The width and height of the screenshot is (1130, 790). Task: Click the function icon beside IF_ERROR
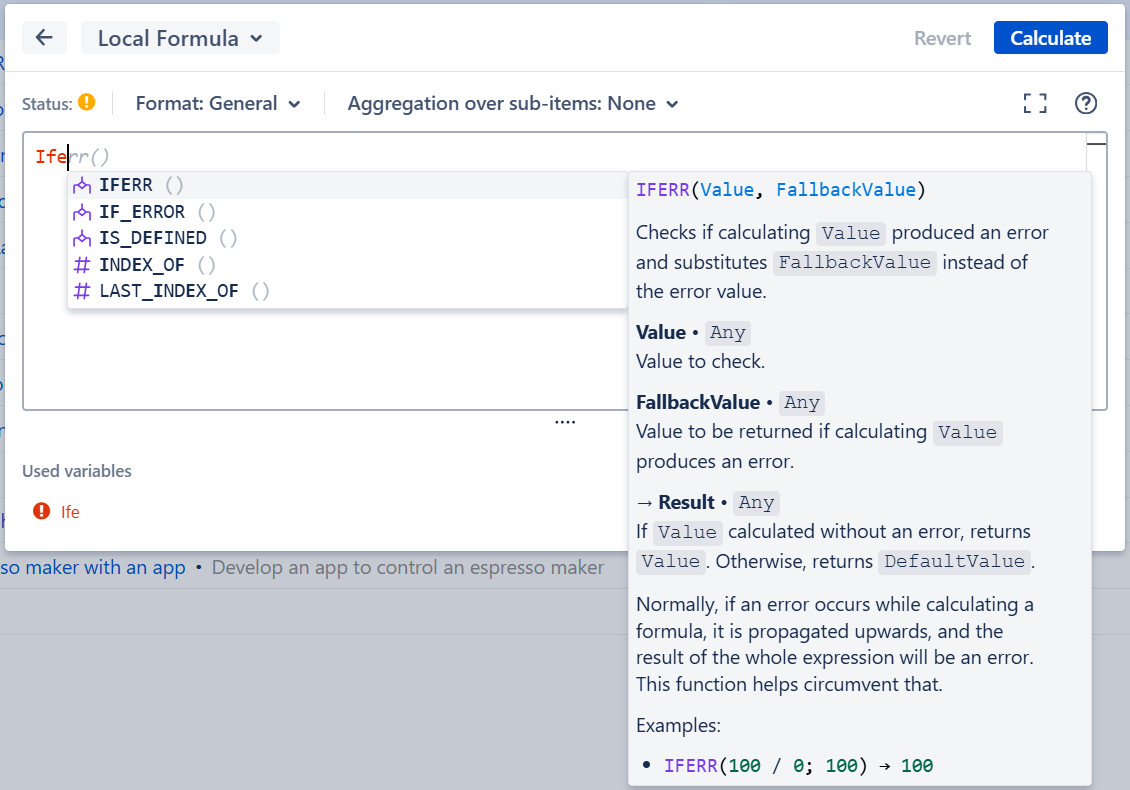coord(82,212)
